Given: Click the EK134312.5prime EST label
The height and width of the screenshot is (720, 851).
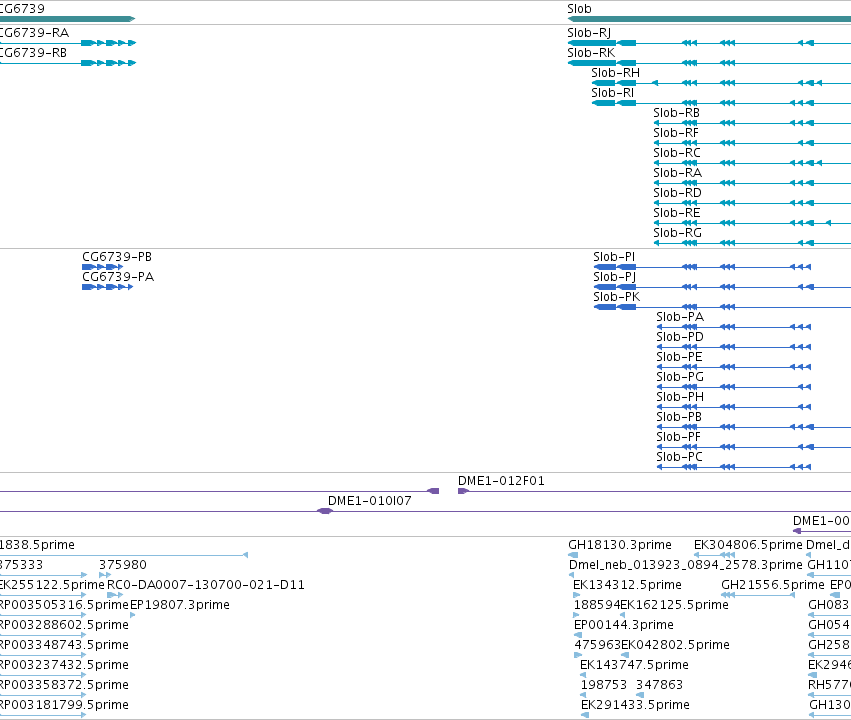Looking at the screenshot, I should [627, 585].
